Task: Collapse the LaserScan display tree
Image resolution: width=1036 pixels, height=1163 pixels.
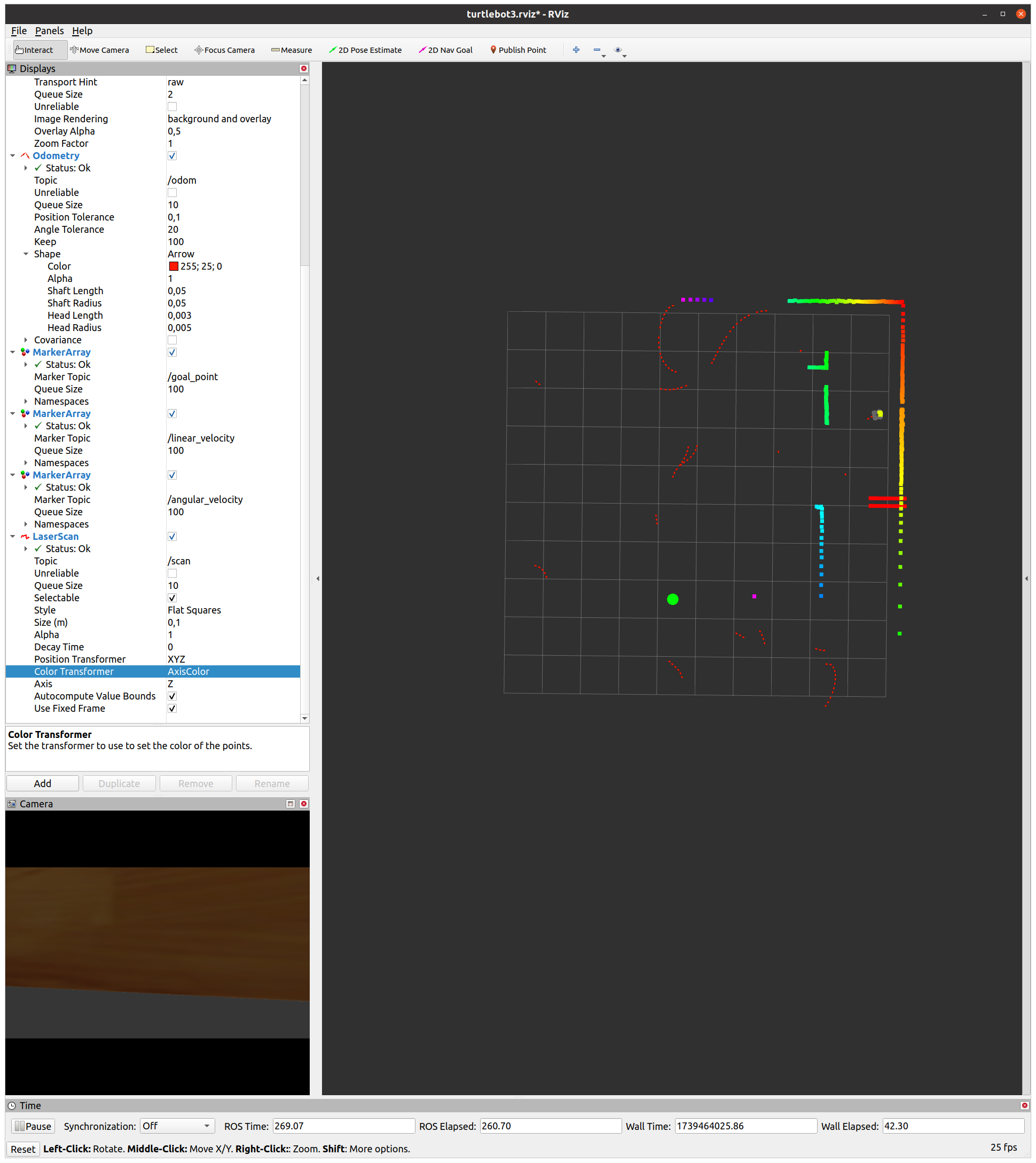Action: (12, 536)
